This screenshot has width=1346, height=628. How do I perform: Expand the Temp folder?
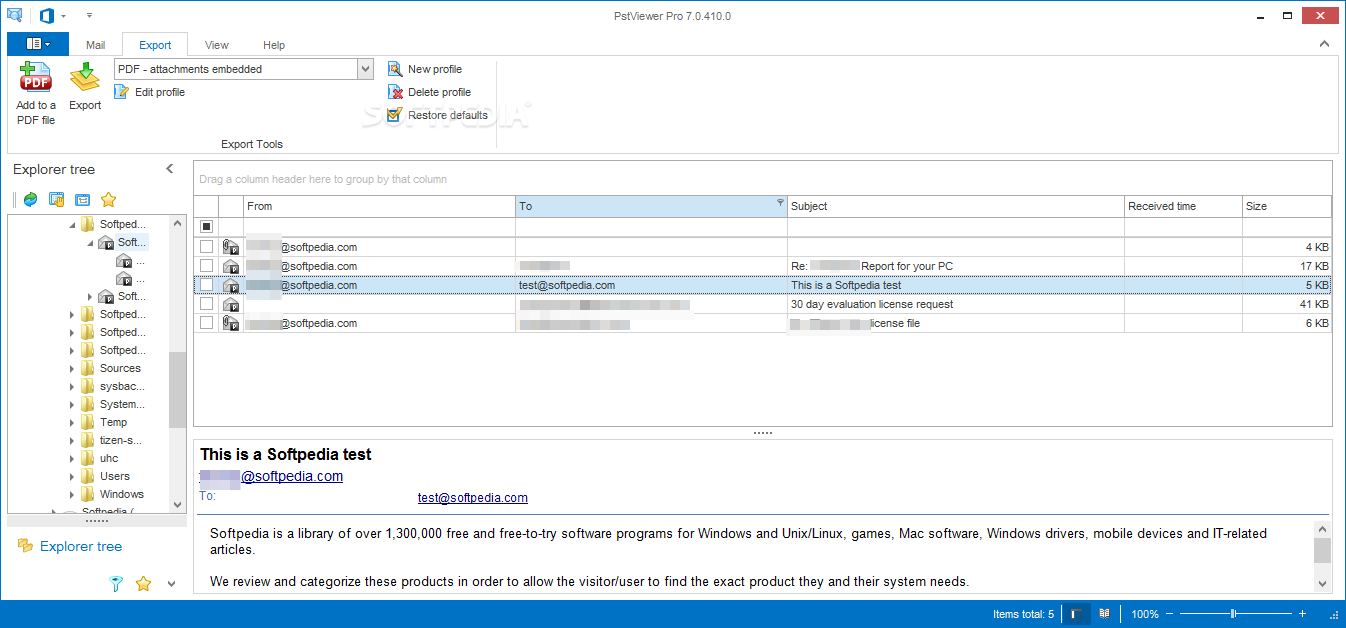[x=72, y=423]
